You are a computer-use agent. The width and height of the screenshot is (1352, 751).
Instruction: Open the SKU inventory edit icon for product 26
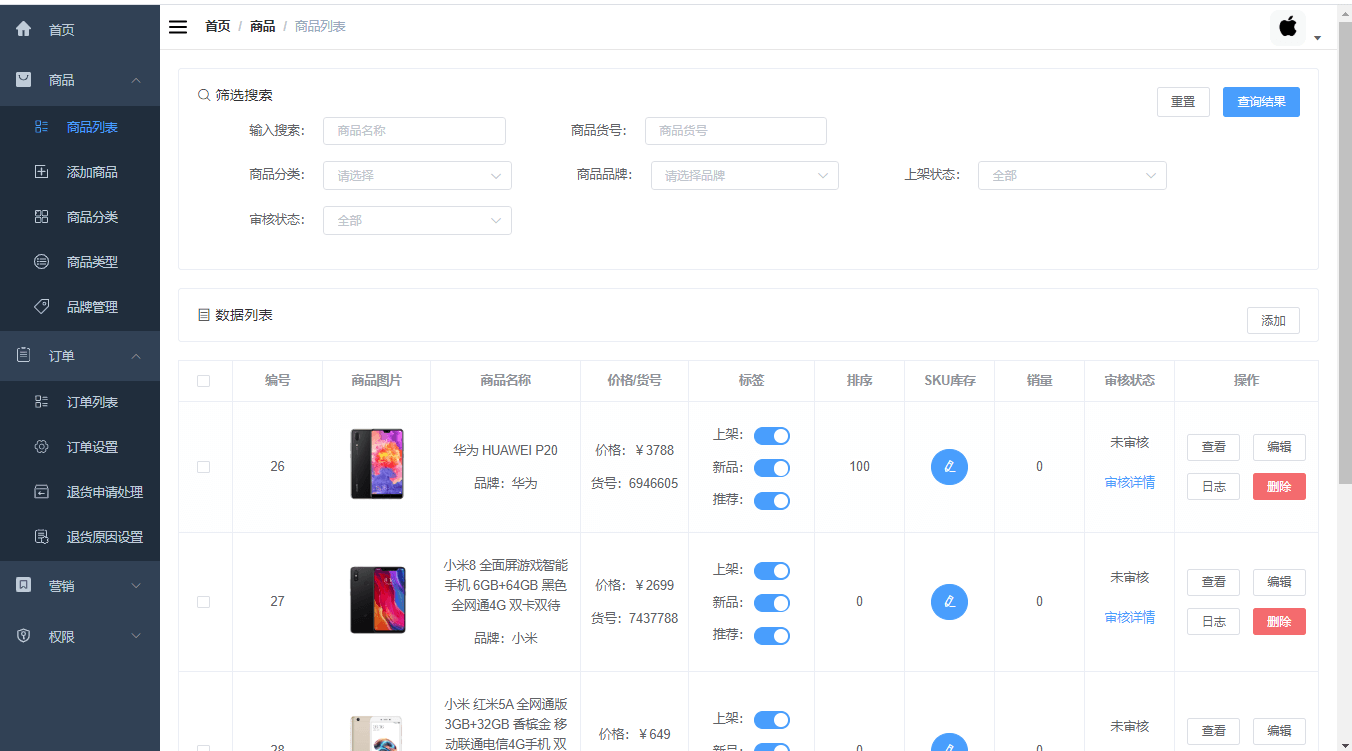click(949, 466)
